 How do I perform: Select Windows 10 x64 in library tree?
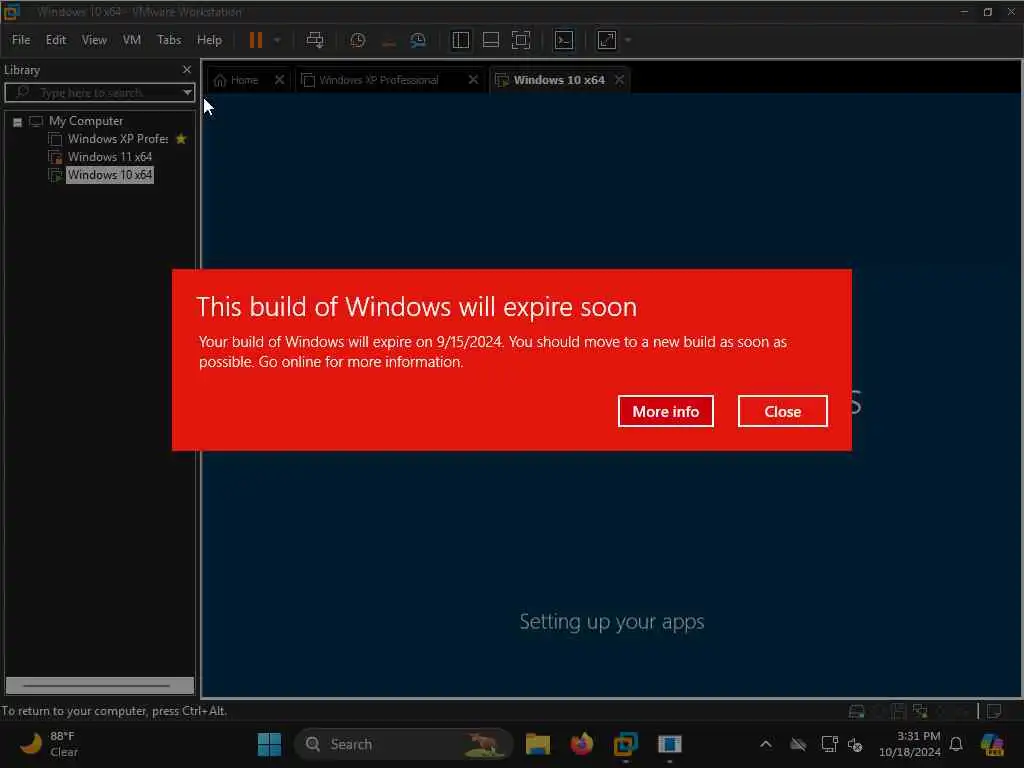click(x=110, y=175)
